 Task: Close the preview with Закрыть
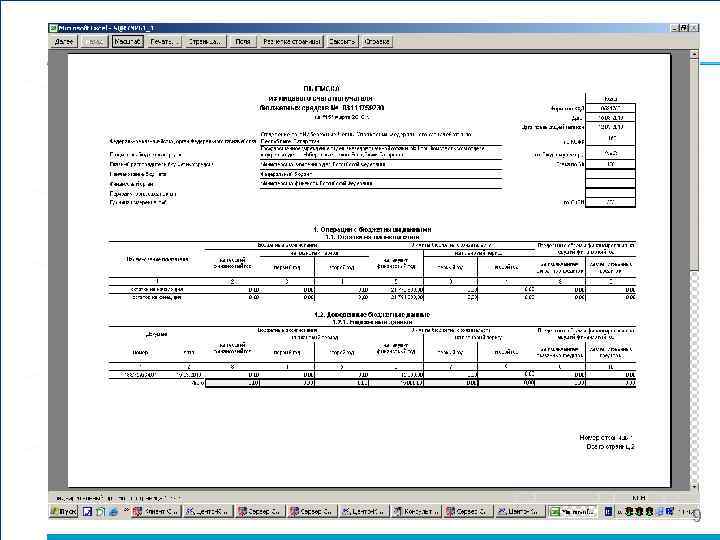point(342,42)
